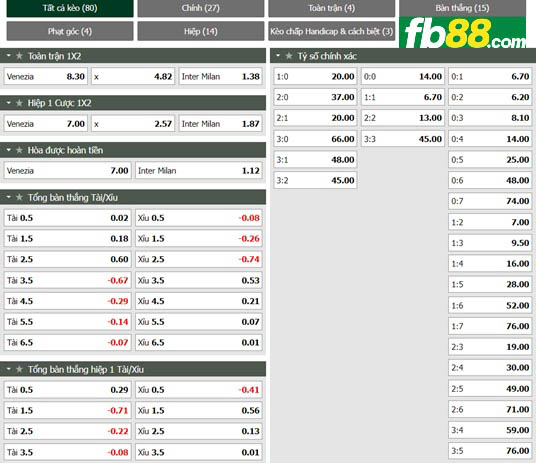Pick first-half Xỉu 0.5 at -0.41

pyautogui.click(x=199, y=390)
